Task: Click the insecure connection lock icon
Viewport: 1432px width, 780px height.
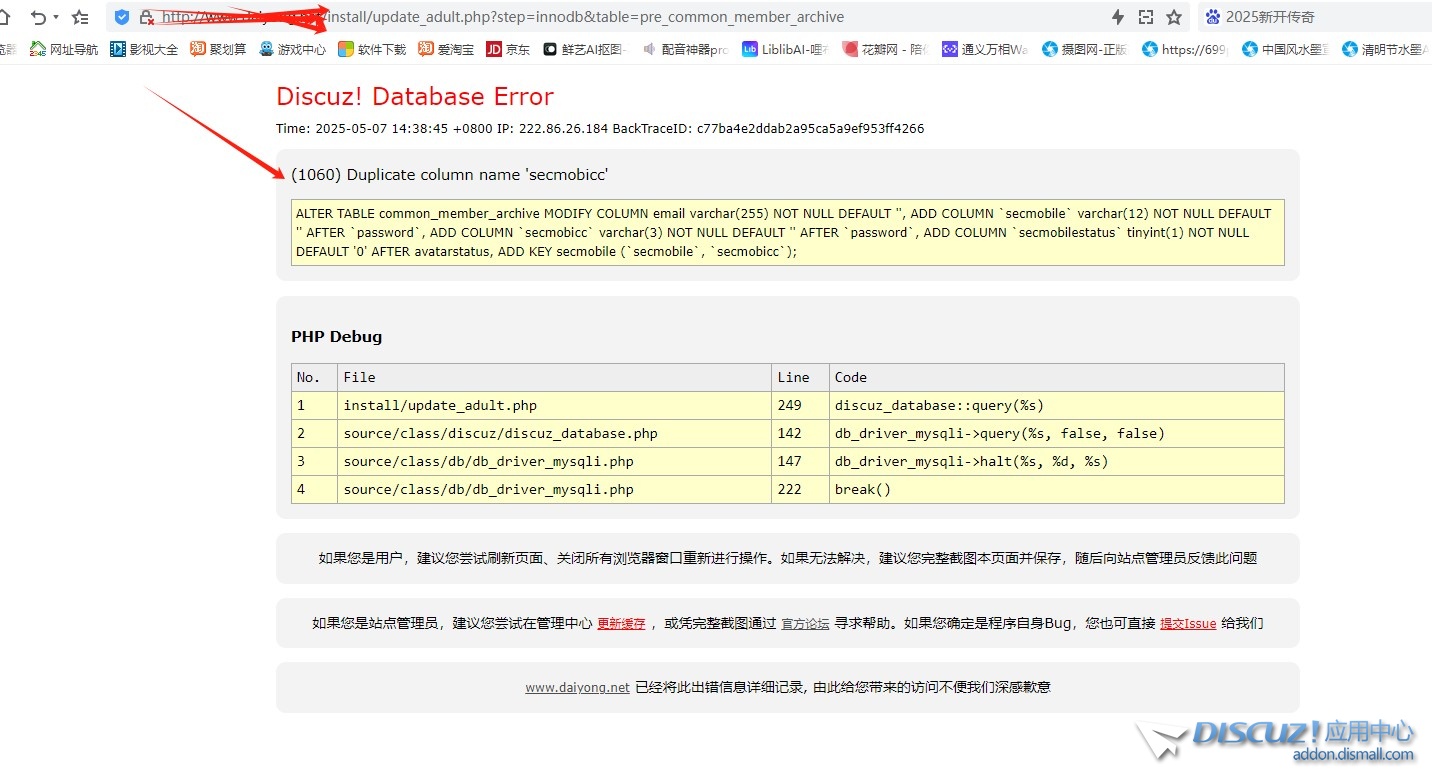Action: [x=147, y=17]
